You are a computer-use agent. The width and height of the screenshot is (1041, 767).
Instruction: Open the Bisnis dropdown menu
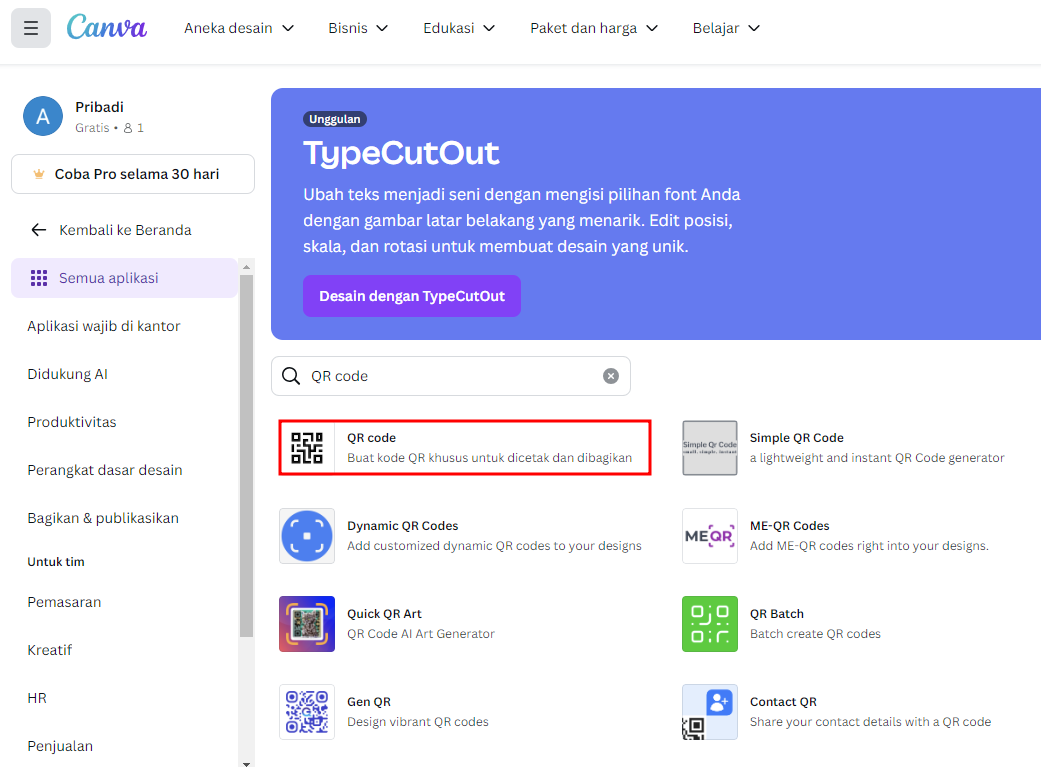click(358, 28)
